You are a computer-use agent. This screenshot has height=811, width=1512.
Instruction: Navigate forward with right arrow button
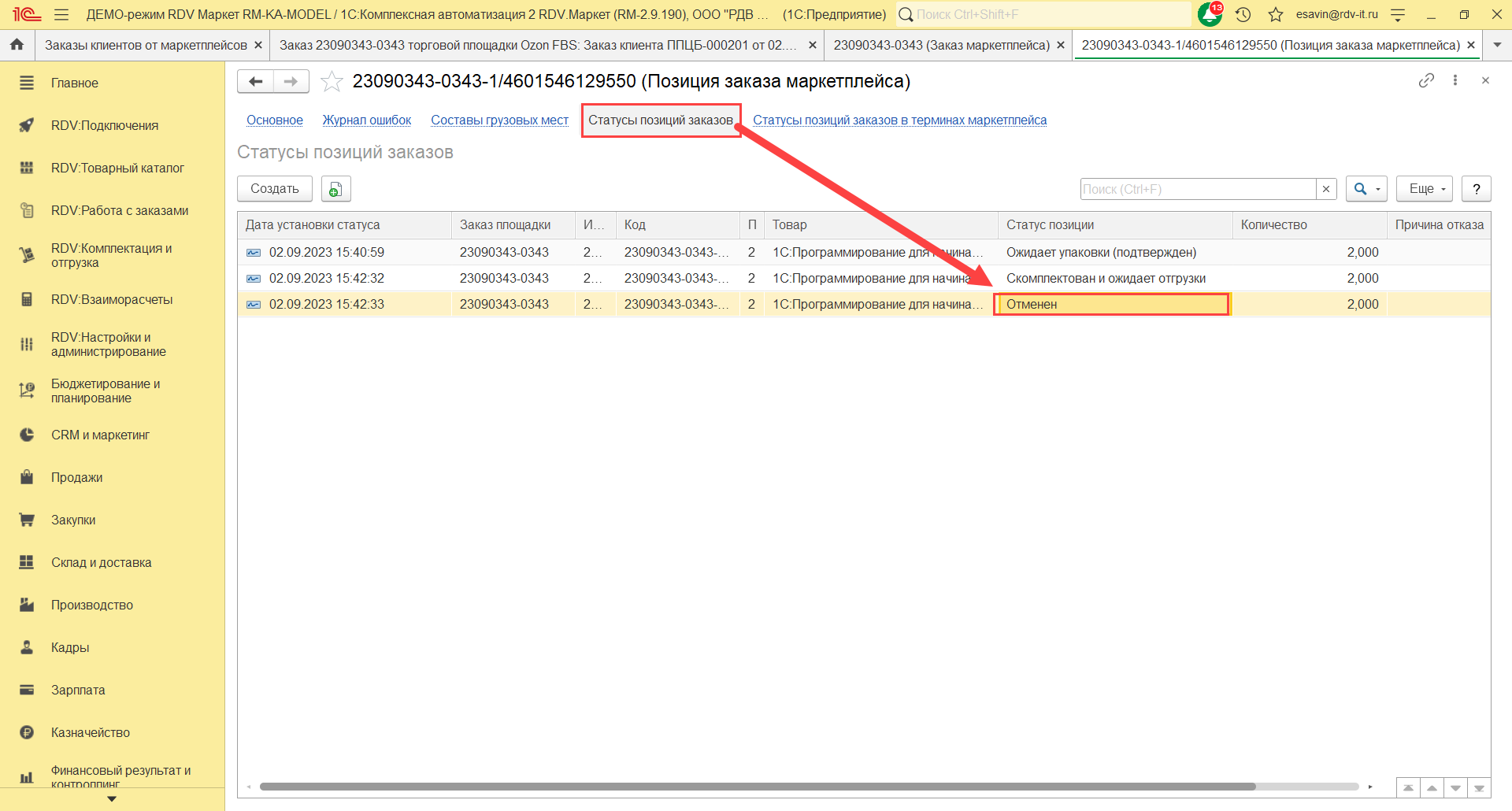pyautogui.click(x=291, y=81)
